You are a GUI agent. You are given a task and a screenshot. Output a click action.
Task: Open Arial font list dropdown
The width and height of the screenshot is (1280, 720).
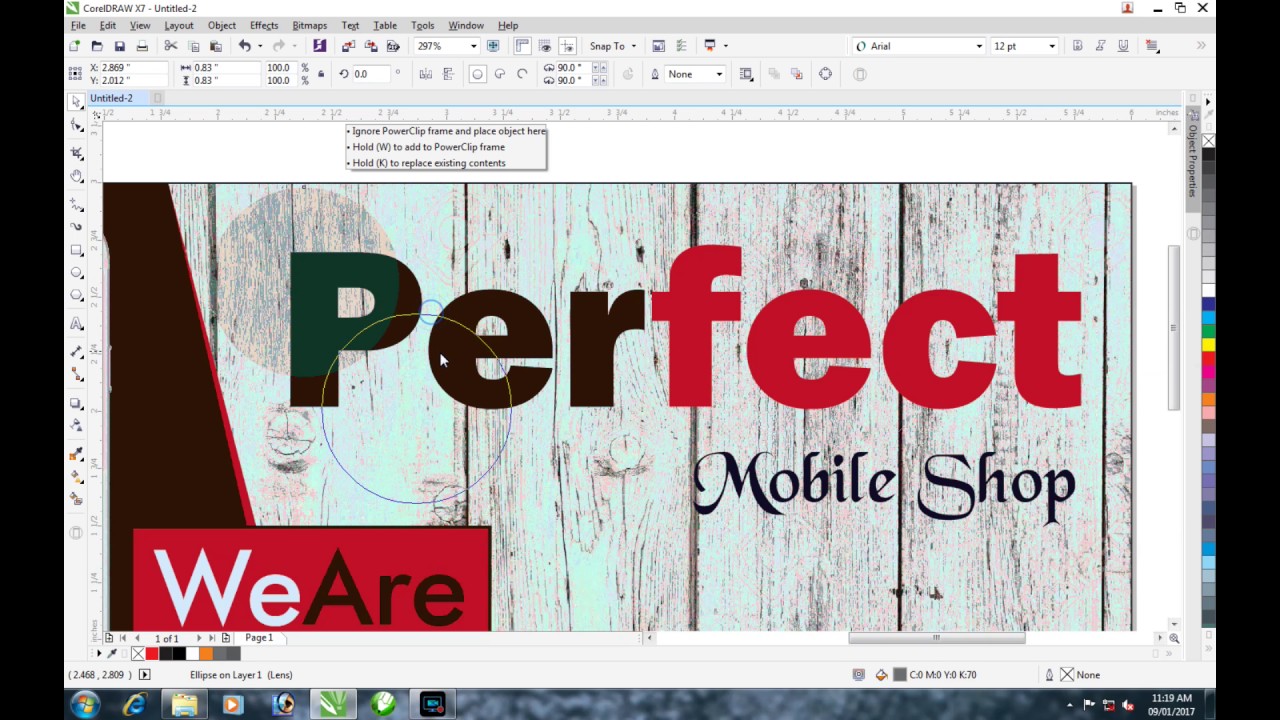coord(979,46)
